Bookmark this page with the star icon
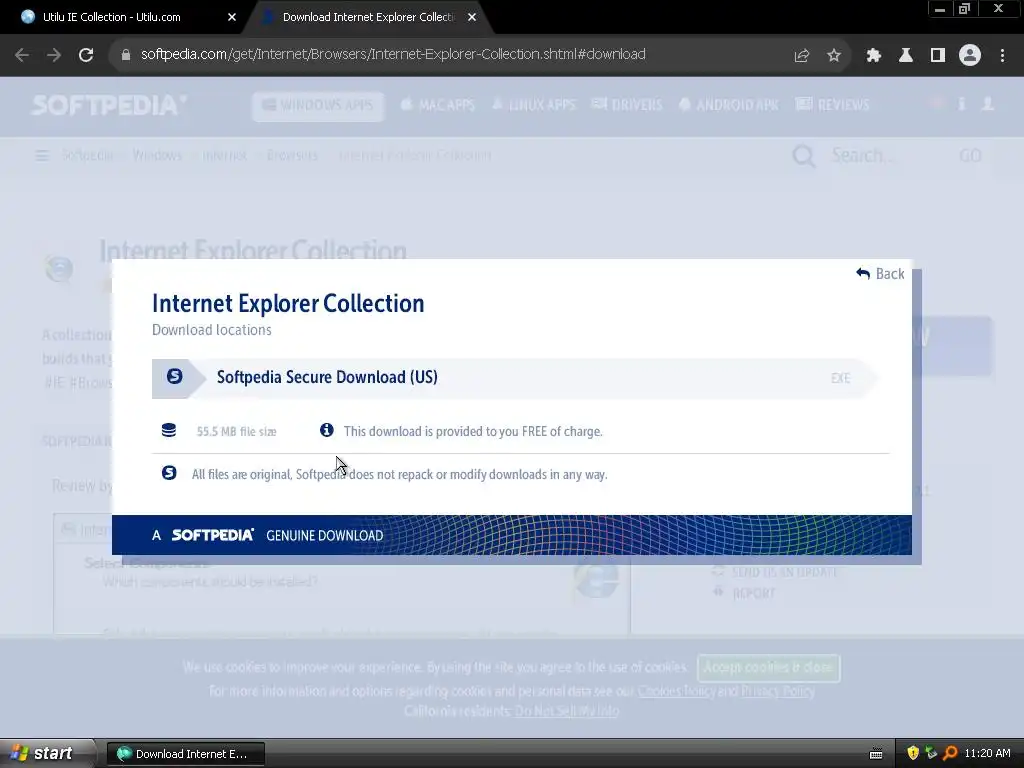 (x=834, y=56)
